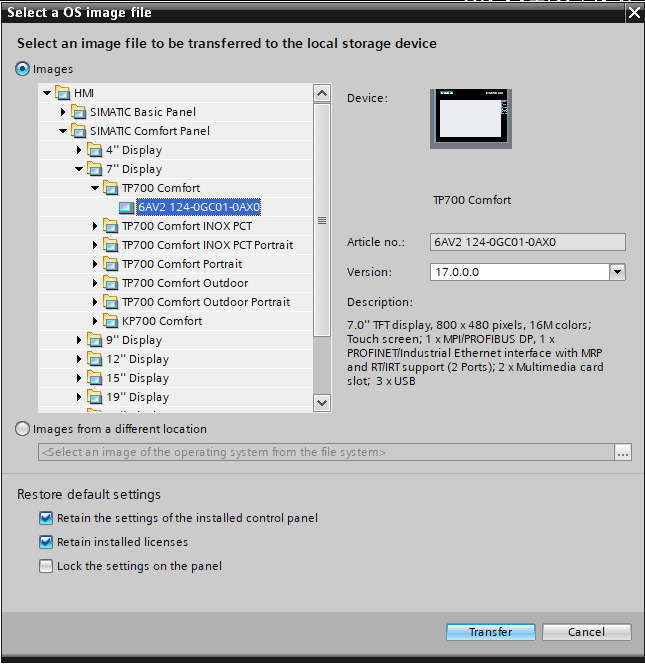Image resolution: width=645 pixels, height=664 pixels.
Task: Click the TP700 Comfort folder icon
Action: (x=111, y=188)
